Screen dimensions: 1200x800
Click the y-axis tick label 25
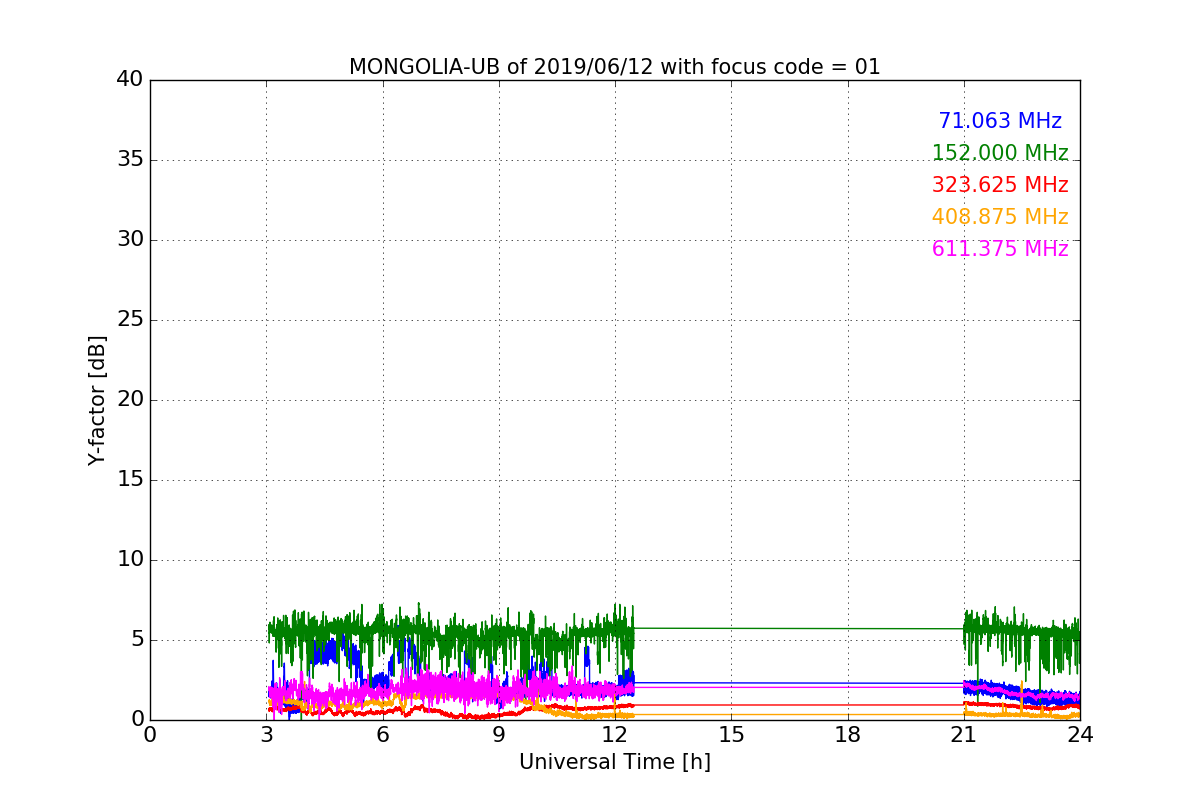(x=130, y=320)
